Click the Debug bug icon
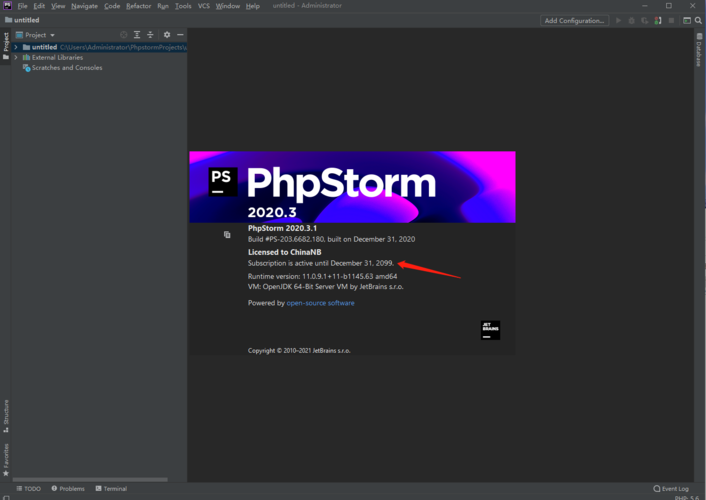The image size is (706, 500). click(631, 21)
